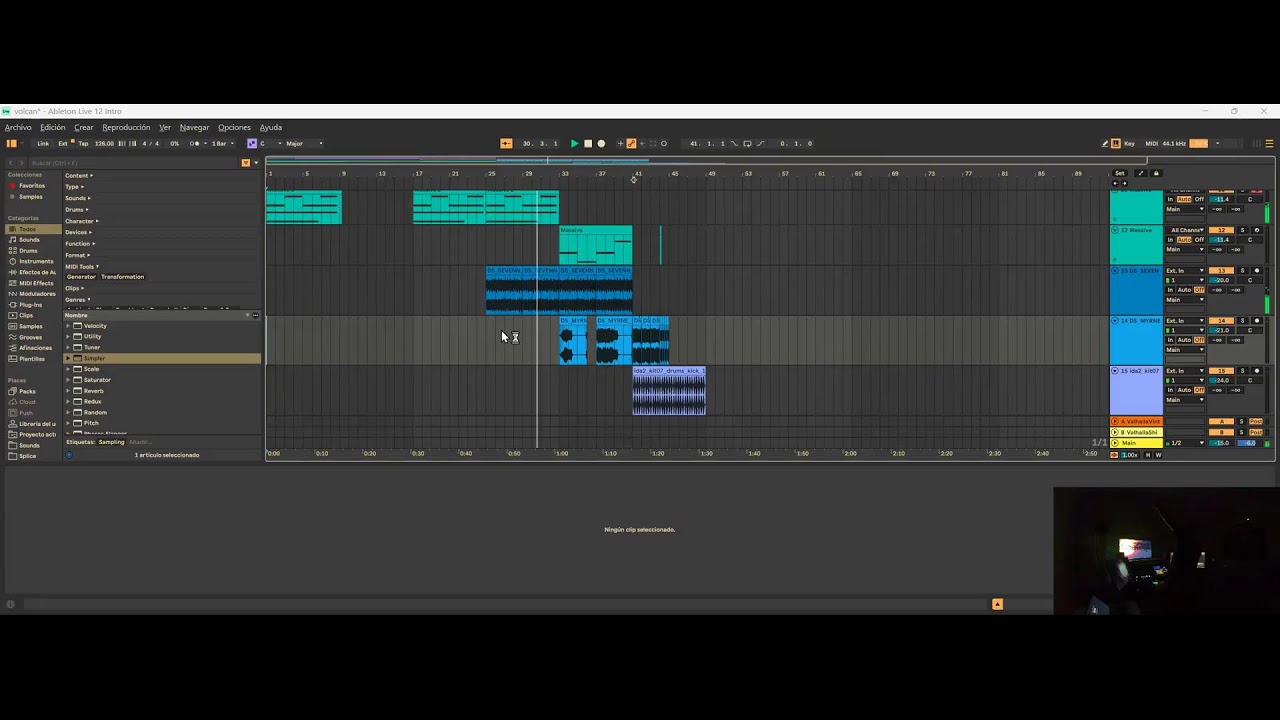Expand the Reverb device in list
Image resolution: width=1280 pixels, height=720 pixels.
[68, 391]
